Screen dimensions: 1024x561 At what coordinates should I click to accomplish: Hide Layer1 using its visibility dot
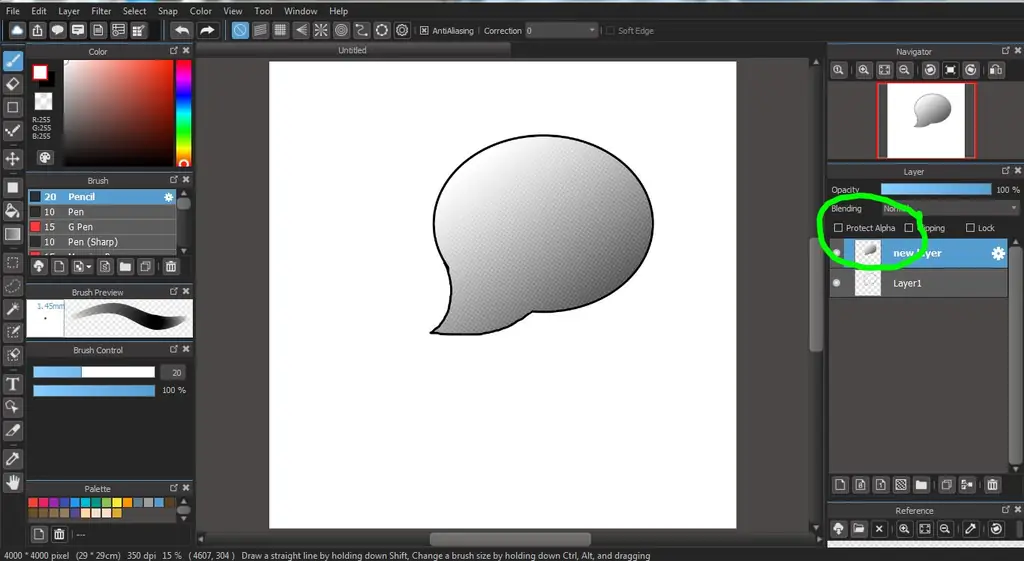click(837, 283)
